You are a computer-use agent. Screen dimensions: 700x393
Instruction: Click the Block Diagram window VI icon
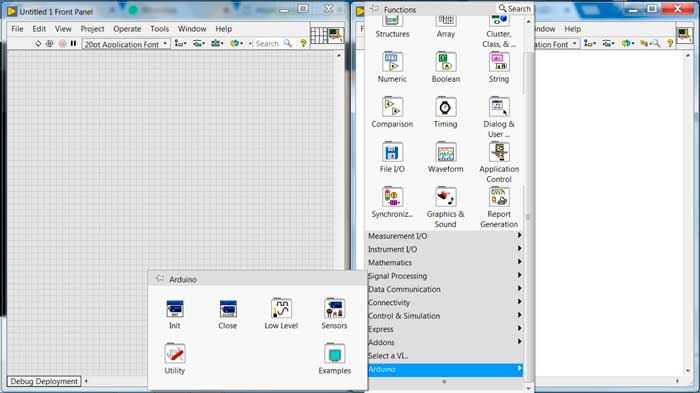684,35
